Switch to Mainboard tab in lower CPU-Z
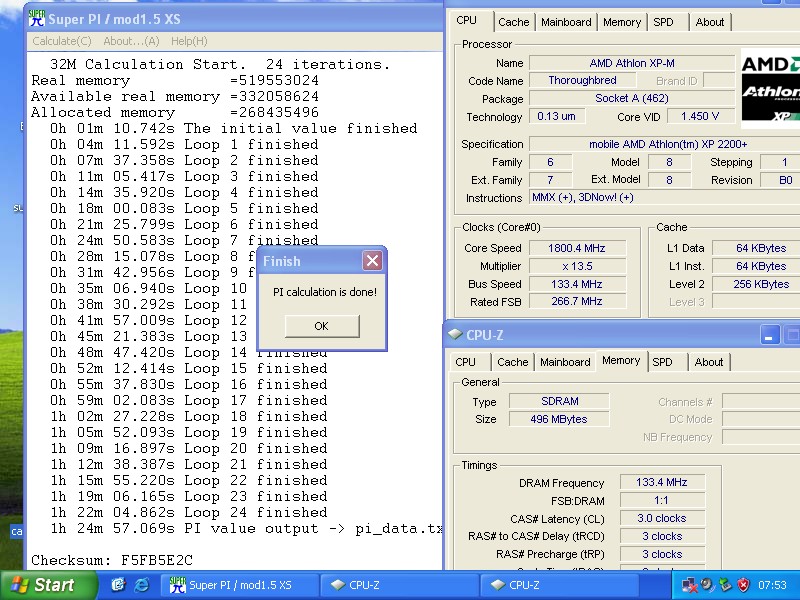Image resolution: width=800 pixels, height=600 pixels. 565,362
